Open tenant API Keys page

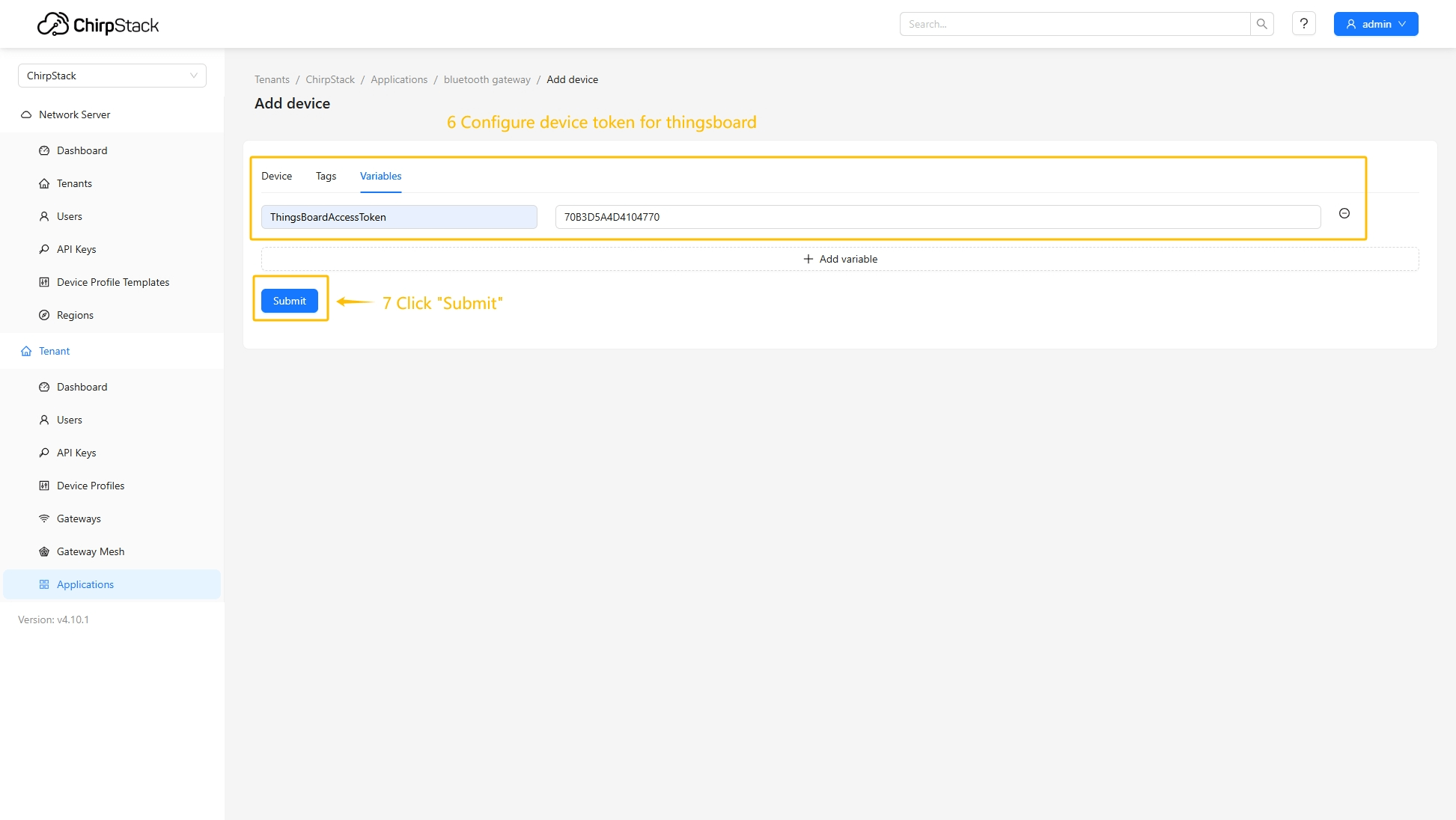(76, 453)
